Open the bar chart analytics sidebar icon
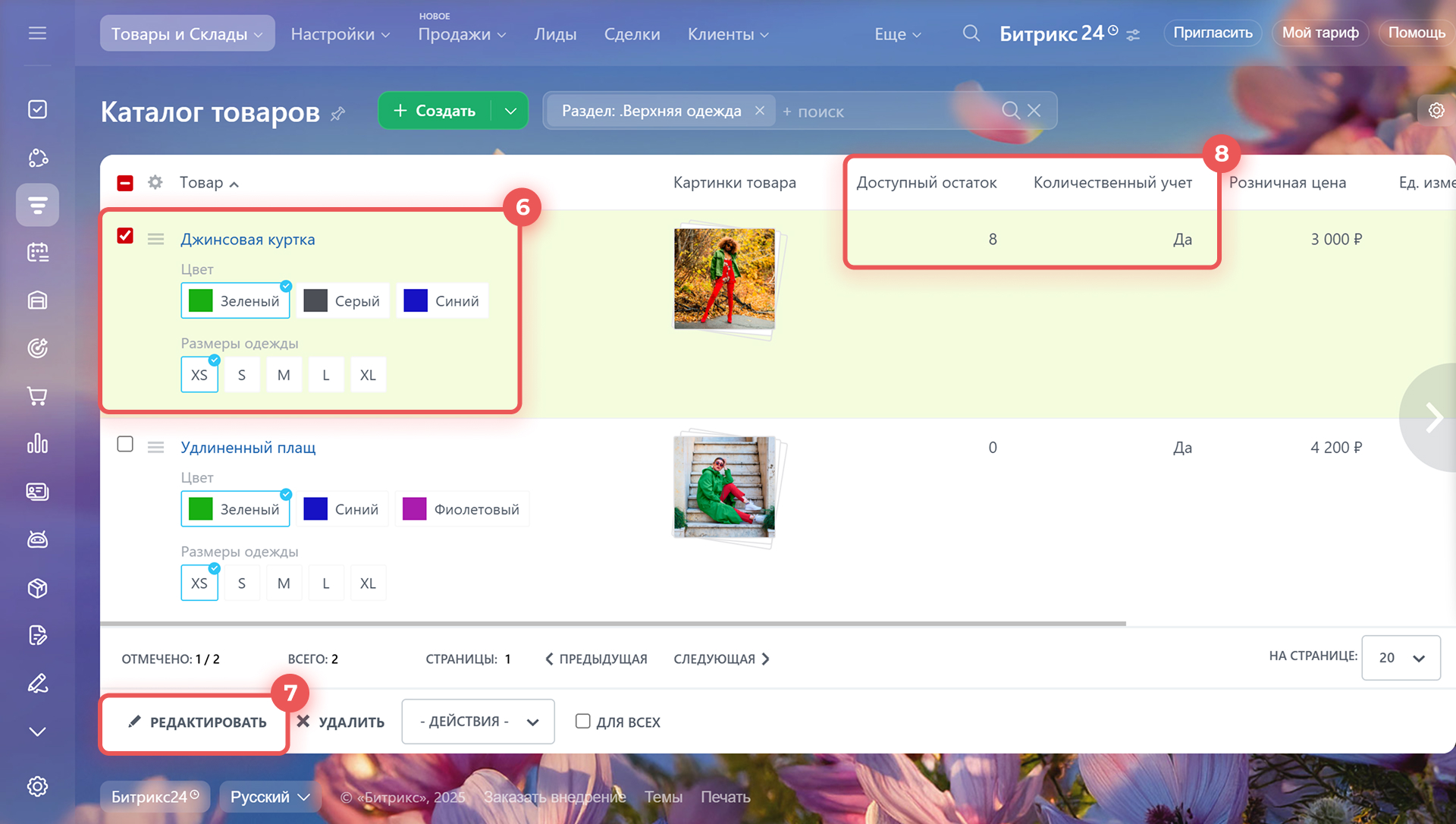The width and height of the screenshot is (1456, 824). click(x=37, y=443)
